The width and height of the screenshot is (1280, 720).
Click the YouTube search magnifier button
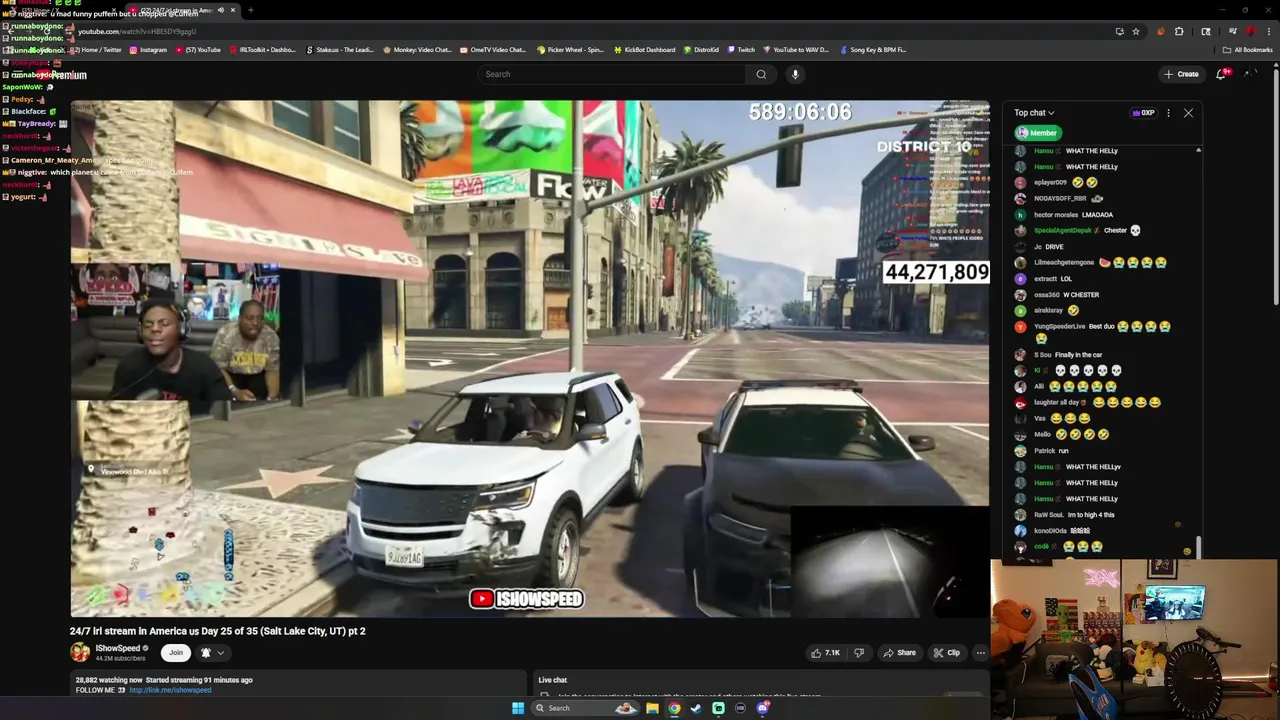click(761, 74)
